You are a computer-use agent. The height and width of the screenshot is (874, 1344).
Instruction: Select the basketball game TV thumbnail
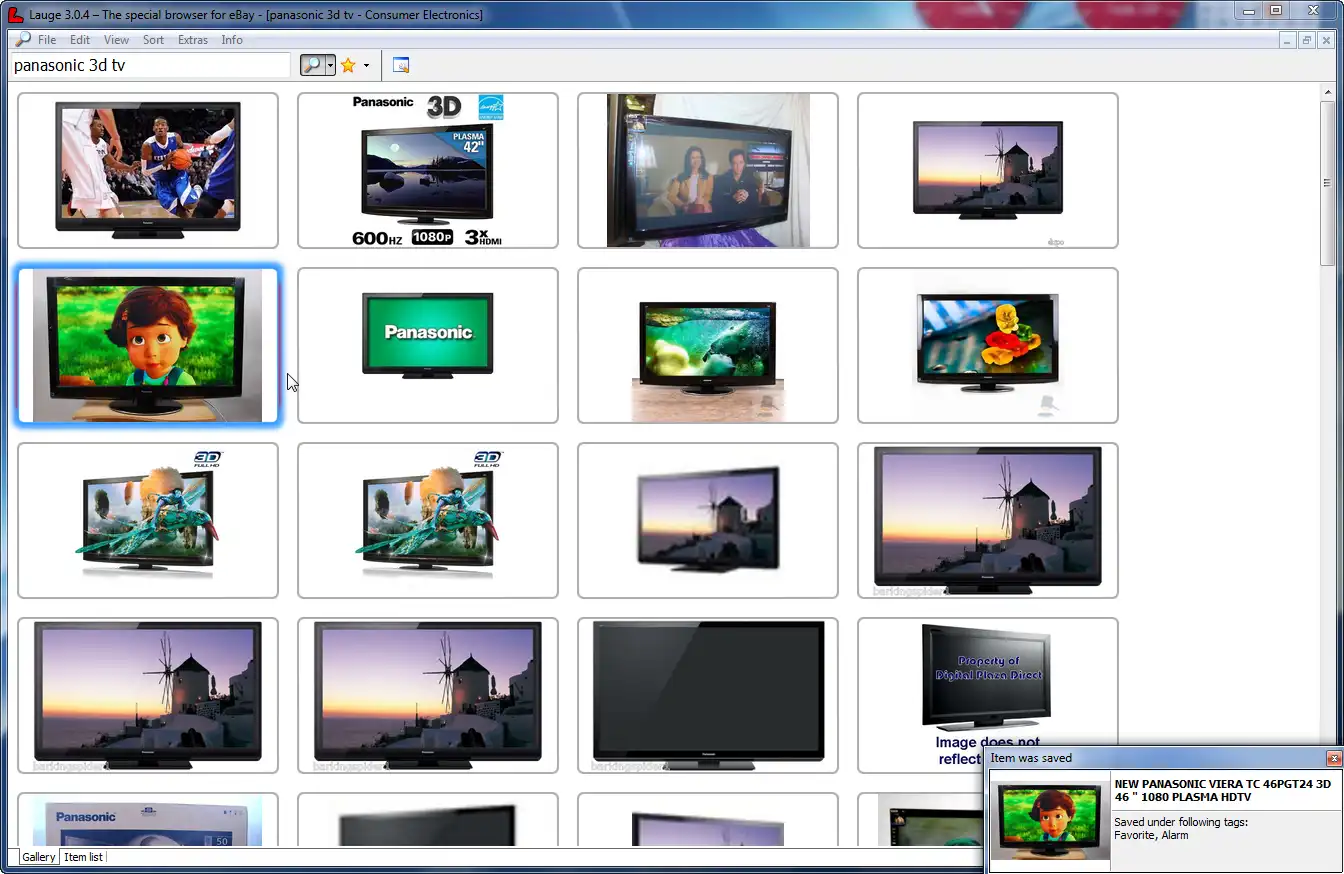coord(148,170)
